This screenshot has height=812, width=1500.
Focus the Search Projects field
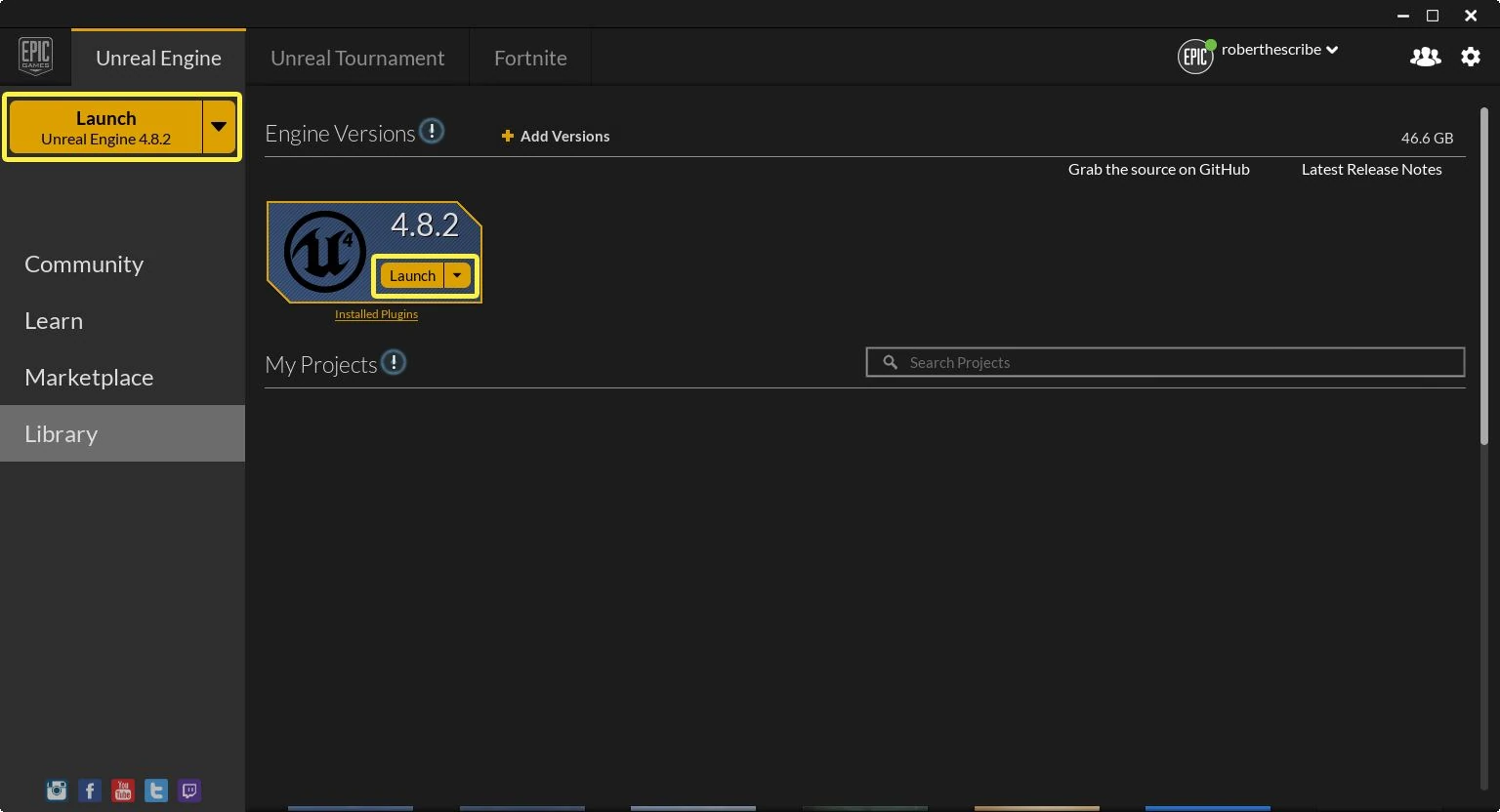(x=1165, y=362)
